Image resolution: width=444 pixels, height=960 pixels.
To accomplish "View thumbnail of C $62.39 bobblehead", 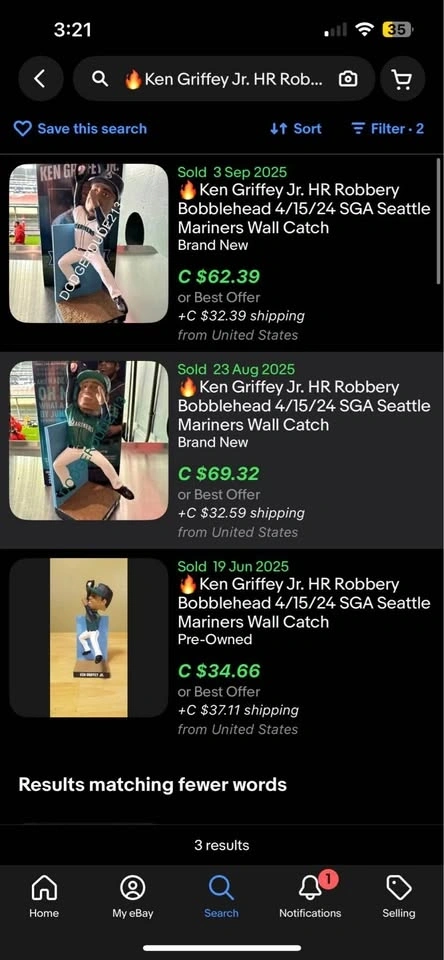I will [89, 243].
